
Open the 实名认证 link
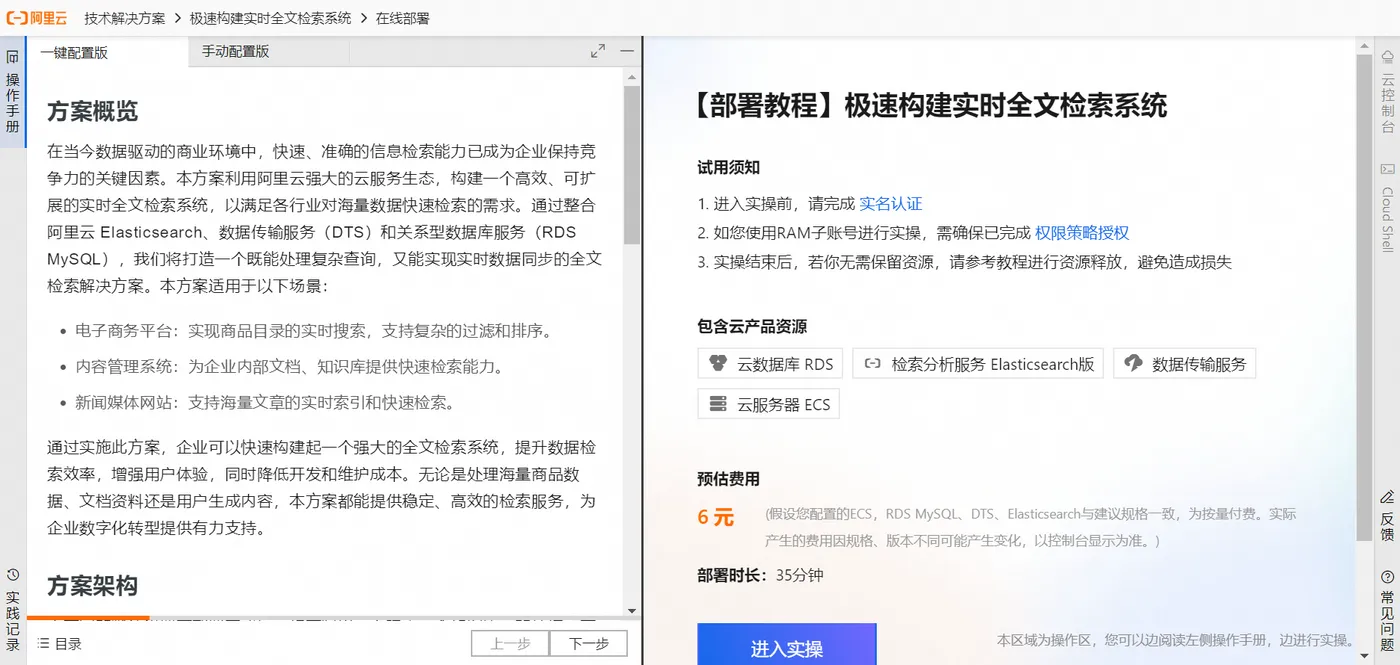[891, 203]
